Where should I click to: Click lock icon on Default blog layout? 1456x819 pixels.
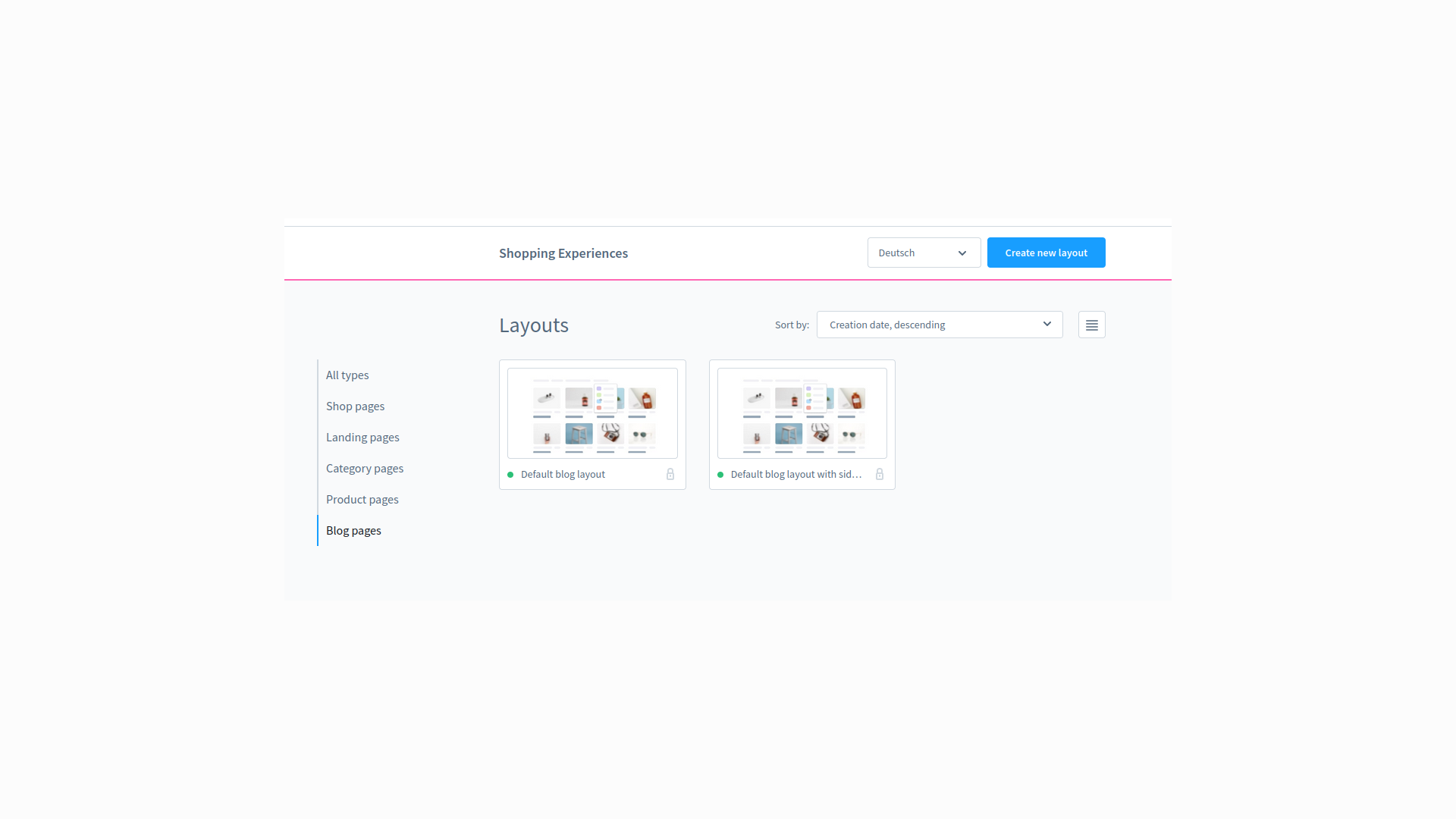coord(670,474)
